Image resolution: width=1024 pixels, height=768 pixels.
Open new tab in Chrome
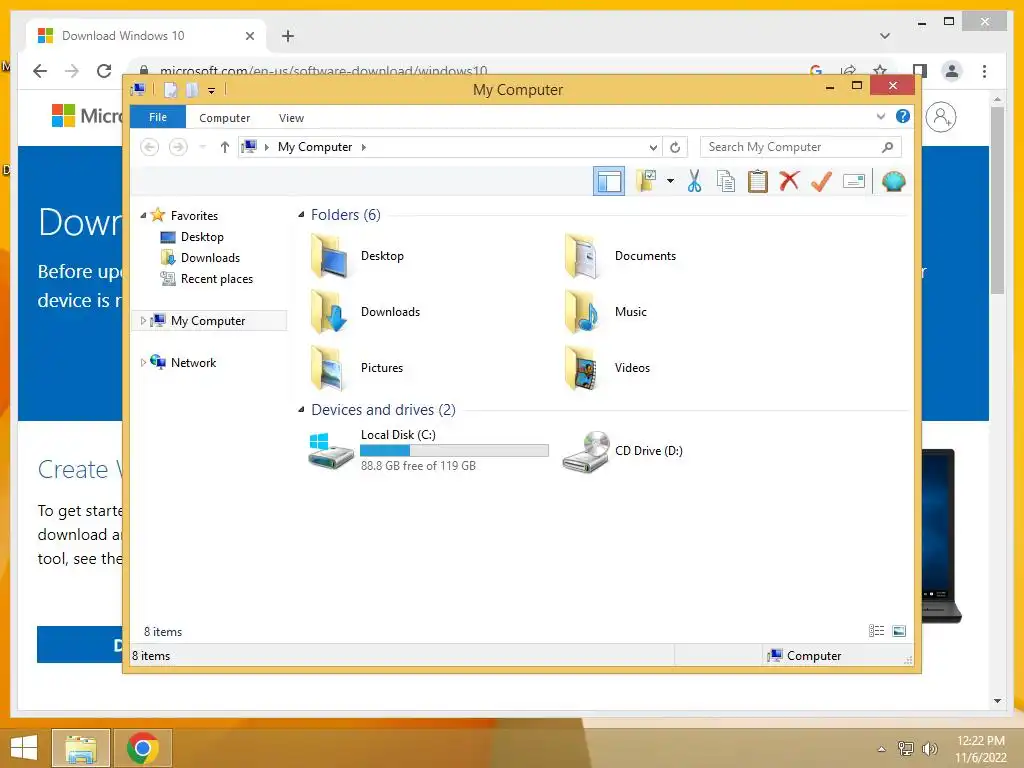pyautogui.click(x=288, y=36)
